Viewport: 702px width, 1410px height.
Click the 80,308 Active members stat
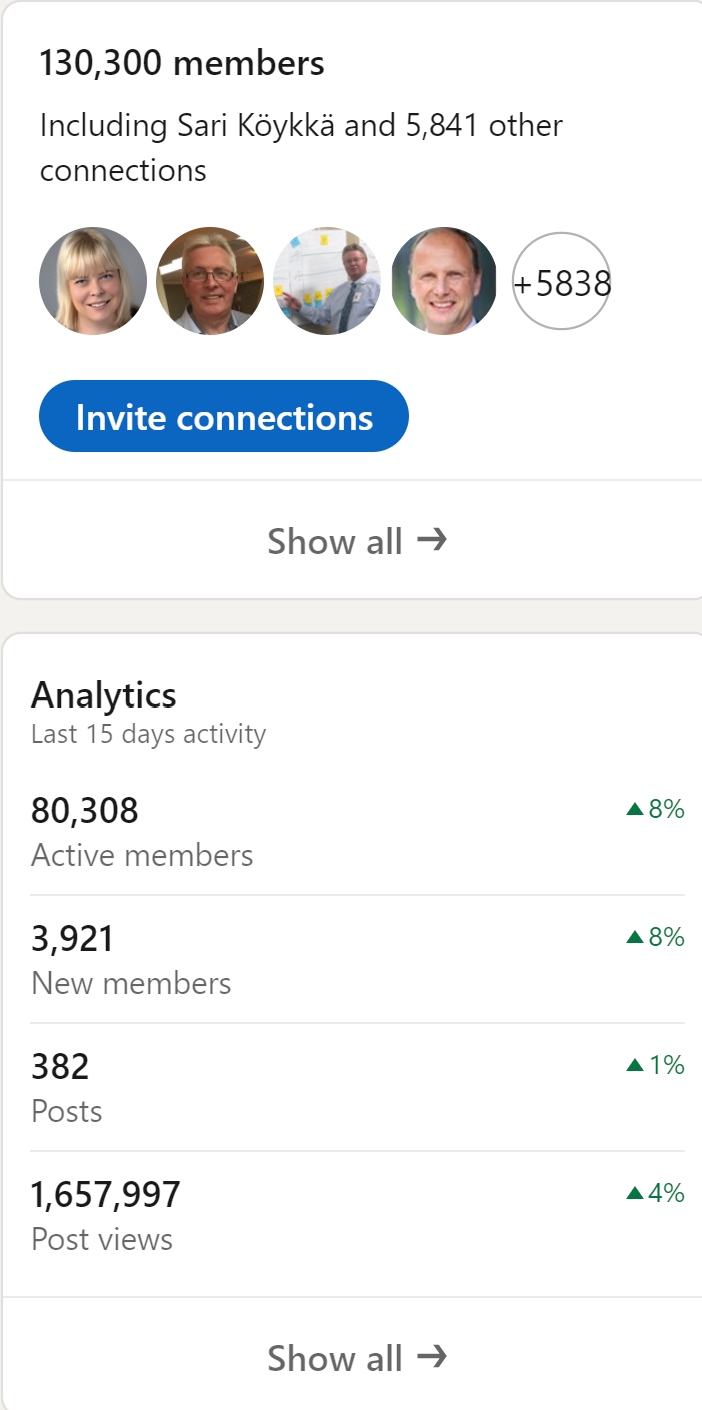click(x=85, y=810)
